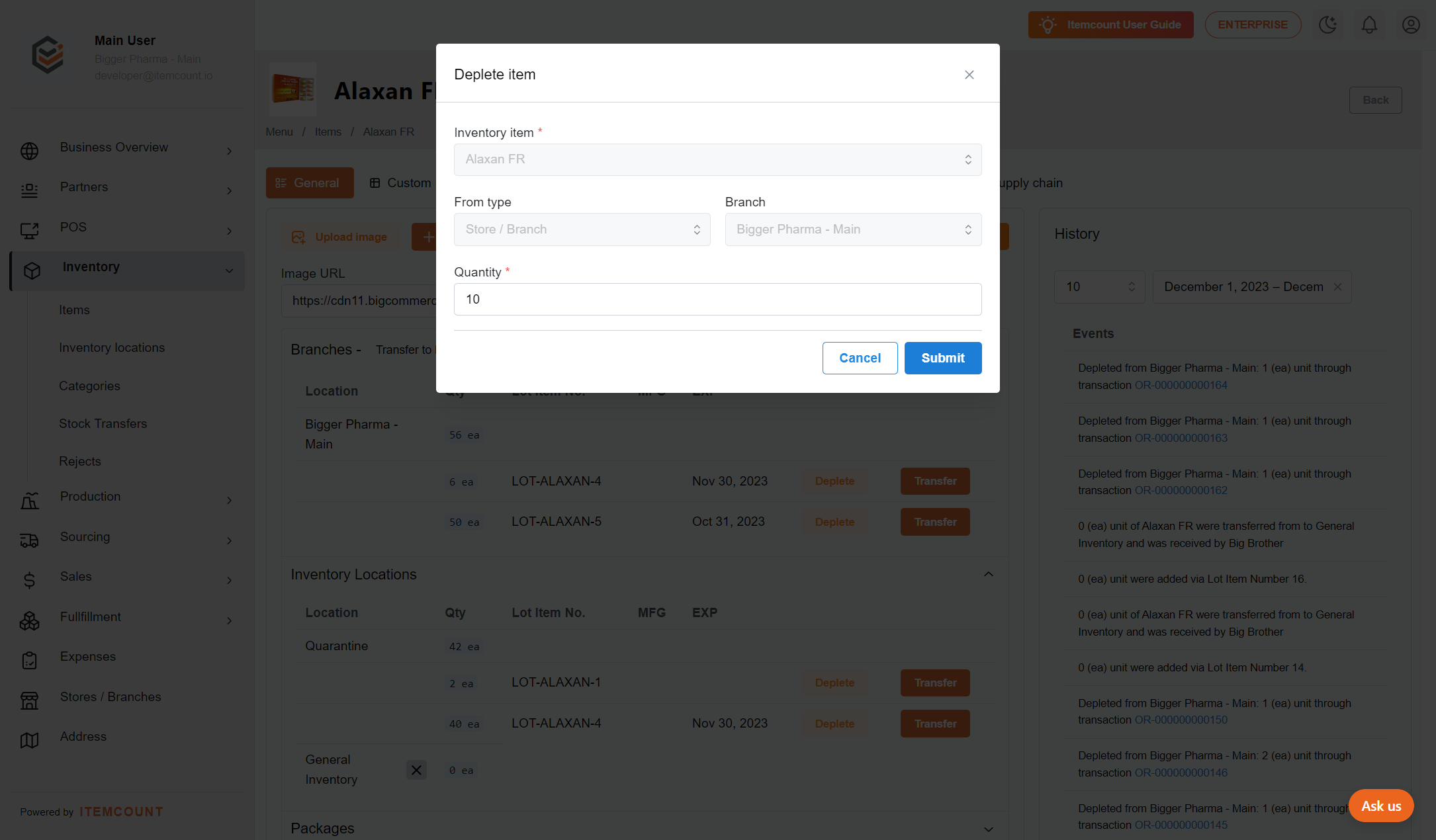Click the Back button
The height and width of the screenshot is (840, 1436).
[x=1375, y=100]
